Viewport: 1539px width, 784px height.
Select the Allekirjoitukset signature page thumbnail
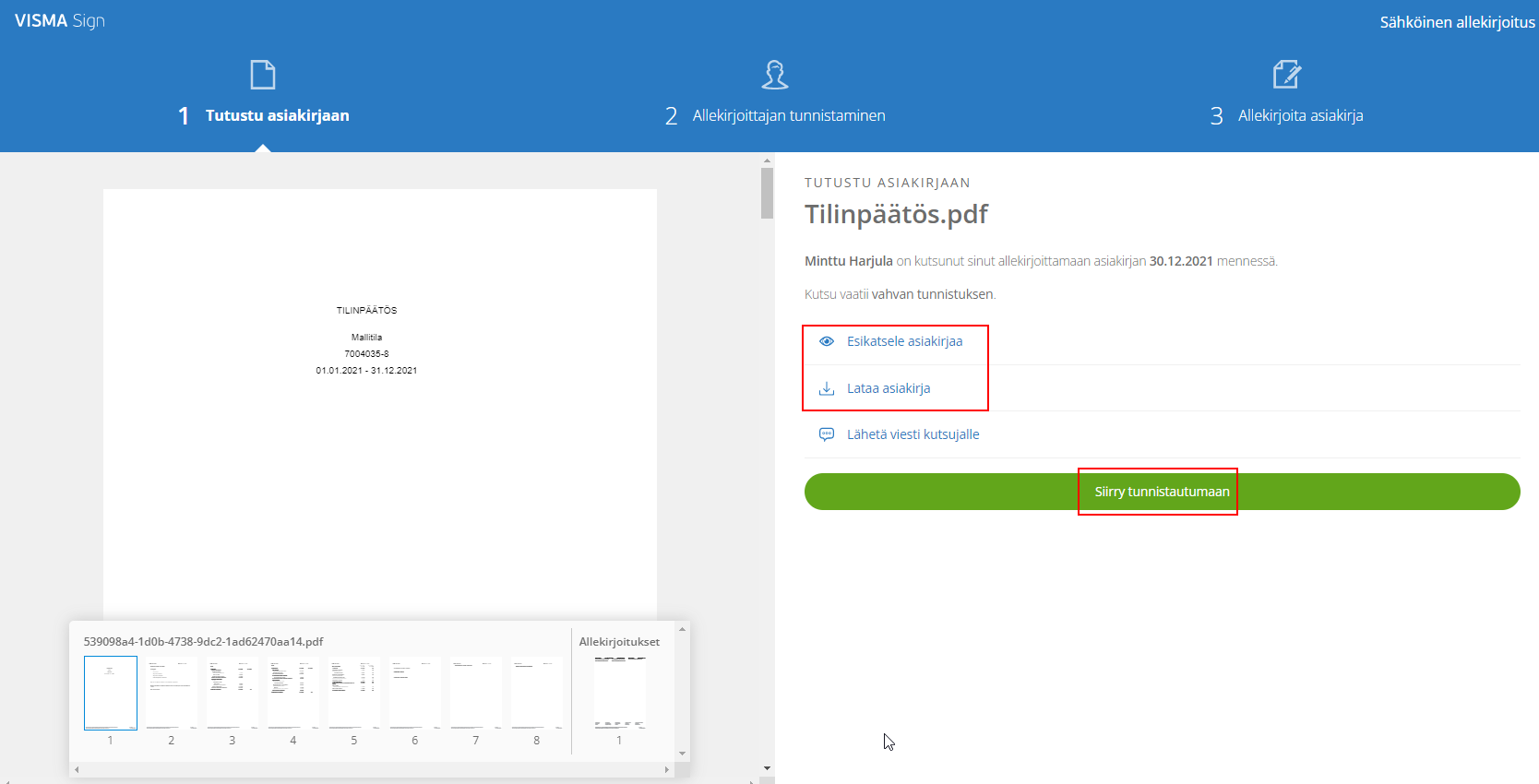click(x=619, y=694)
